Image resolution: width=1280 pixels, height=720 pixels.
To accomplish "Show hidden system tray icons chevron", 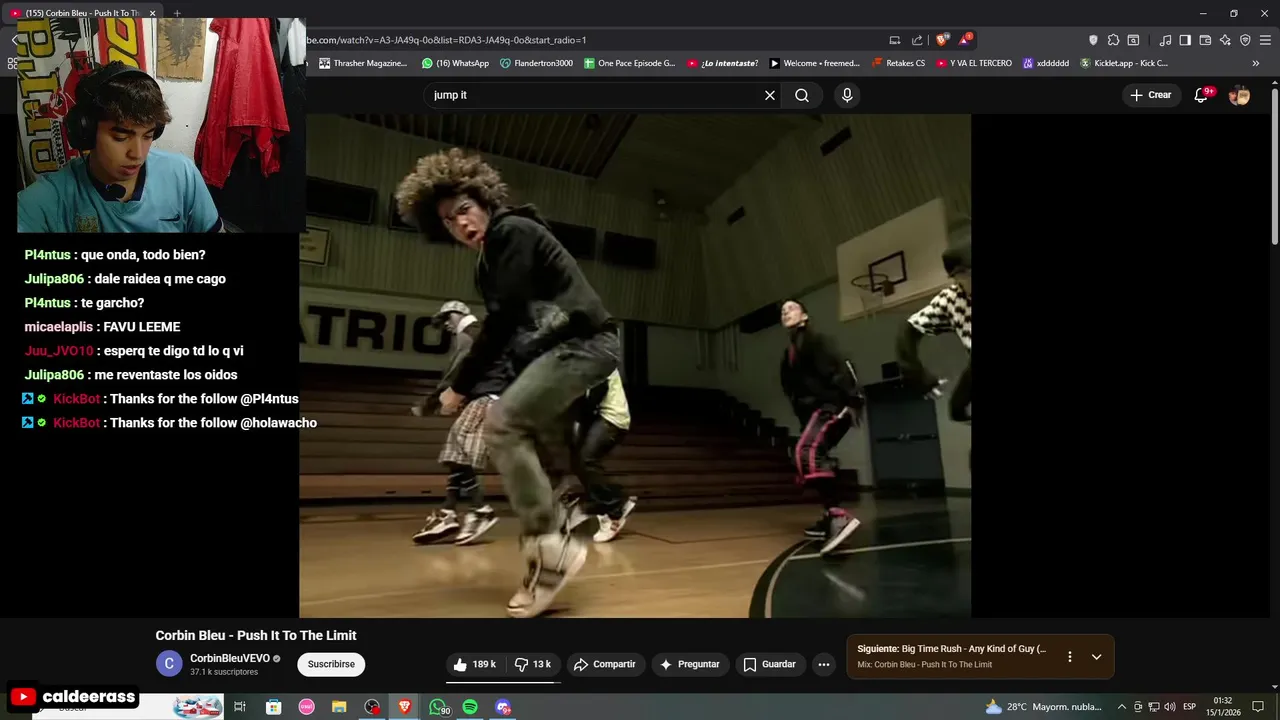I will (x=1121, y=707).
